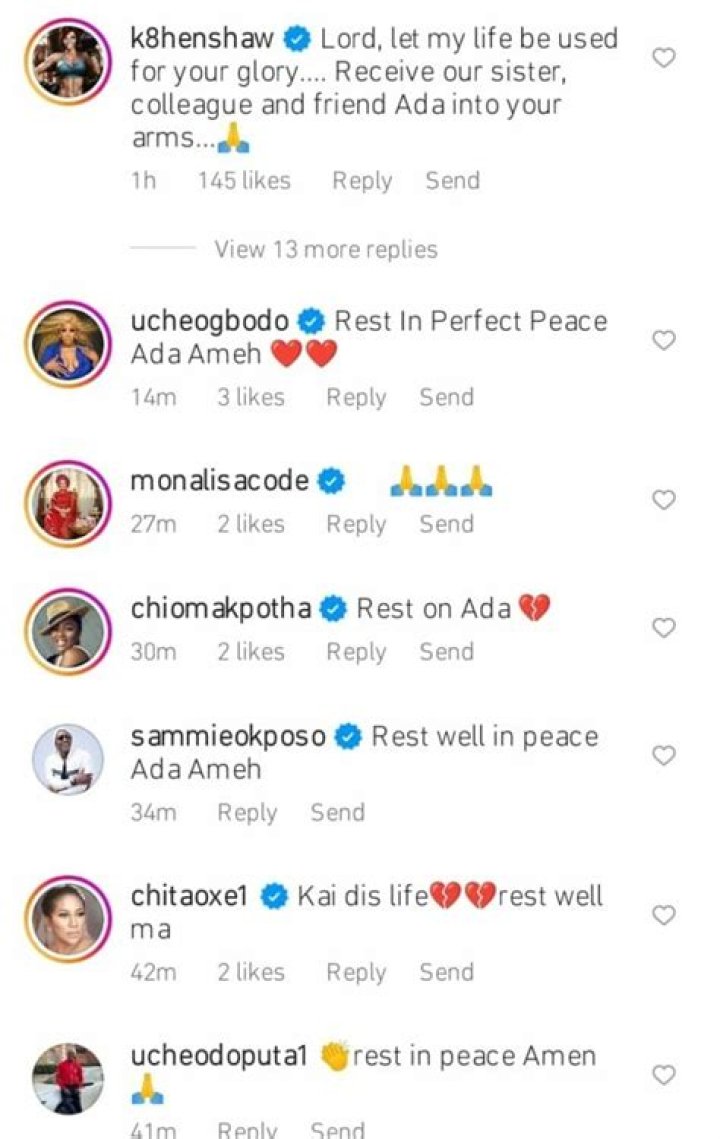Reply to sammieokposo's comment
Image resolution: width=720 pixels, height=1139 pixels.
(x=248, y=812)
